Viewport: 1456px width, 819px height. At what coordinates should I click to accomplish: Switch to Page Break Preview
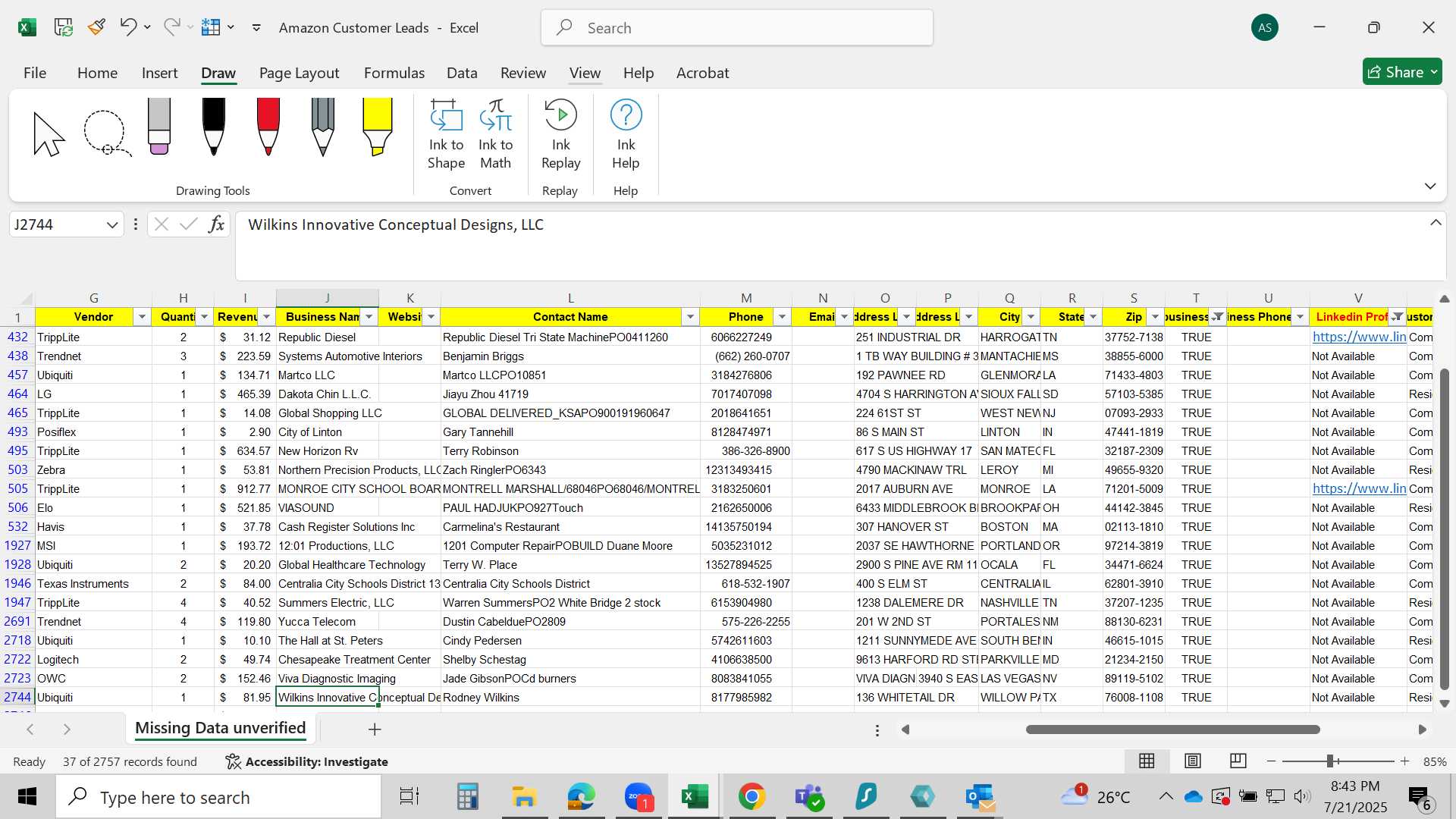(x=1238, y=761)
